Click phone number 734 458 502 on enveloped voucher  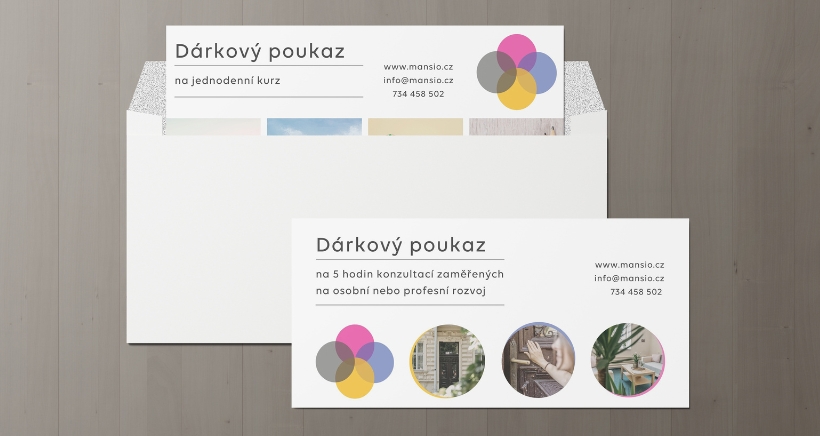point(418,94)
